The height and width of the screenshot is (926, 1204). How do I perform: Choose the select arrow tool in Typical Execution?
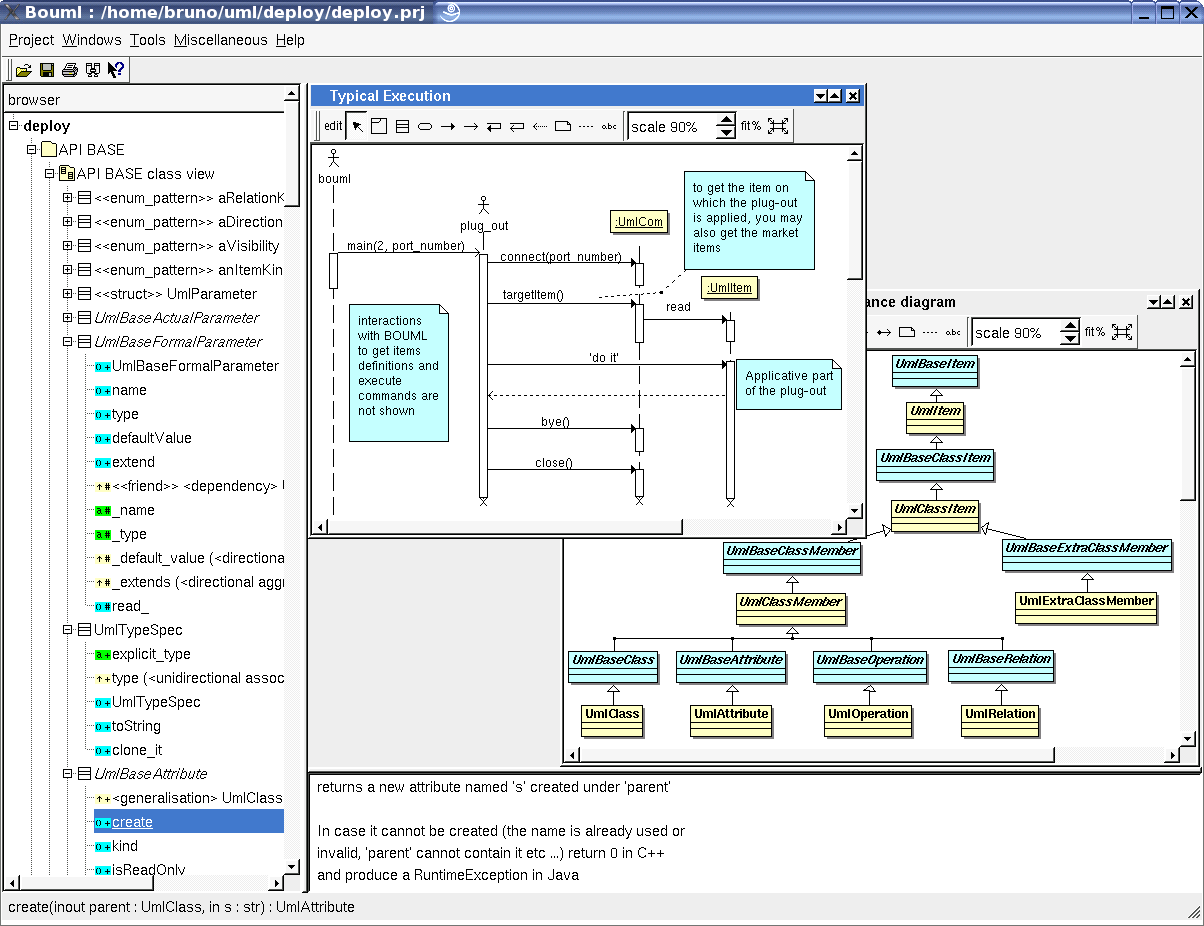[357, 127]
